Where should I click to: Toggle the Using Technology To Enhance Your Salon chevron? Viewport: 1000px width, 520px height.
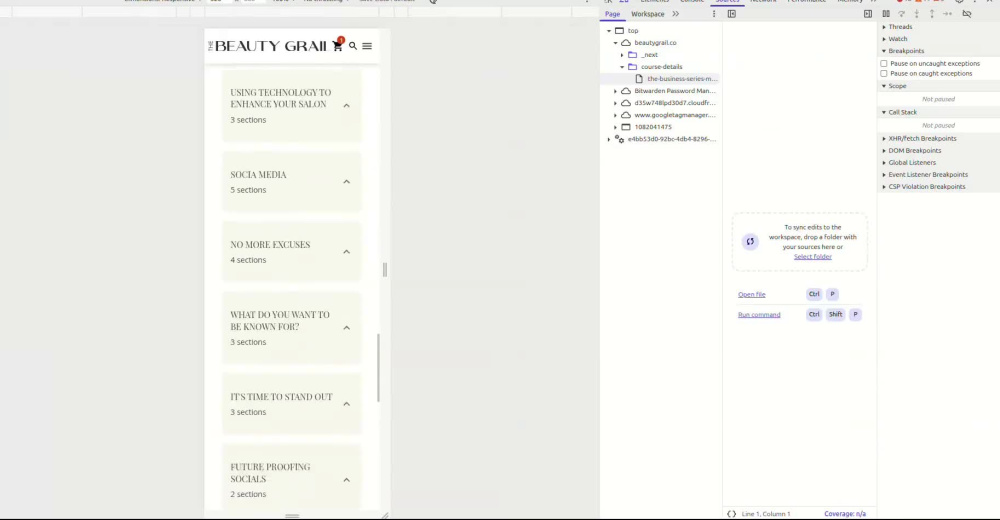[x=347, y=105]
